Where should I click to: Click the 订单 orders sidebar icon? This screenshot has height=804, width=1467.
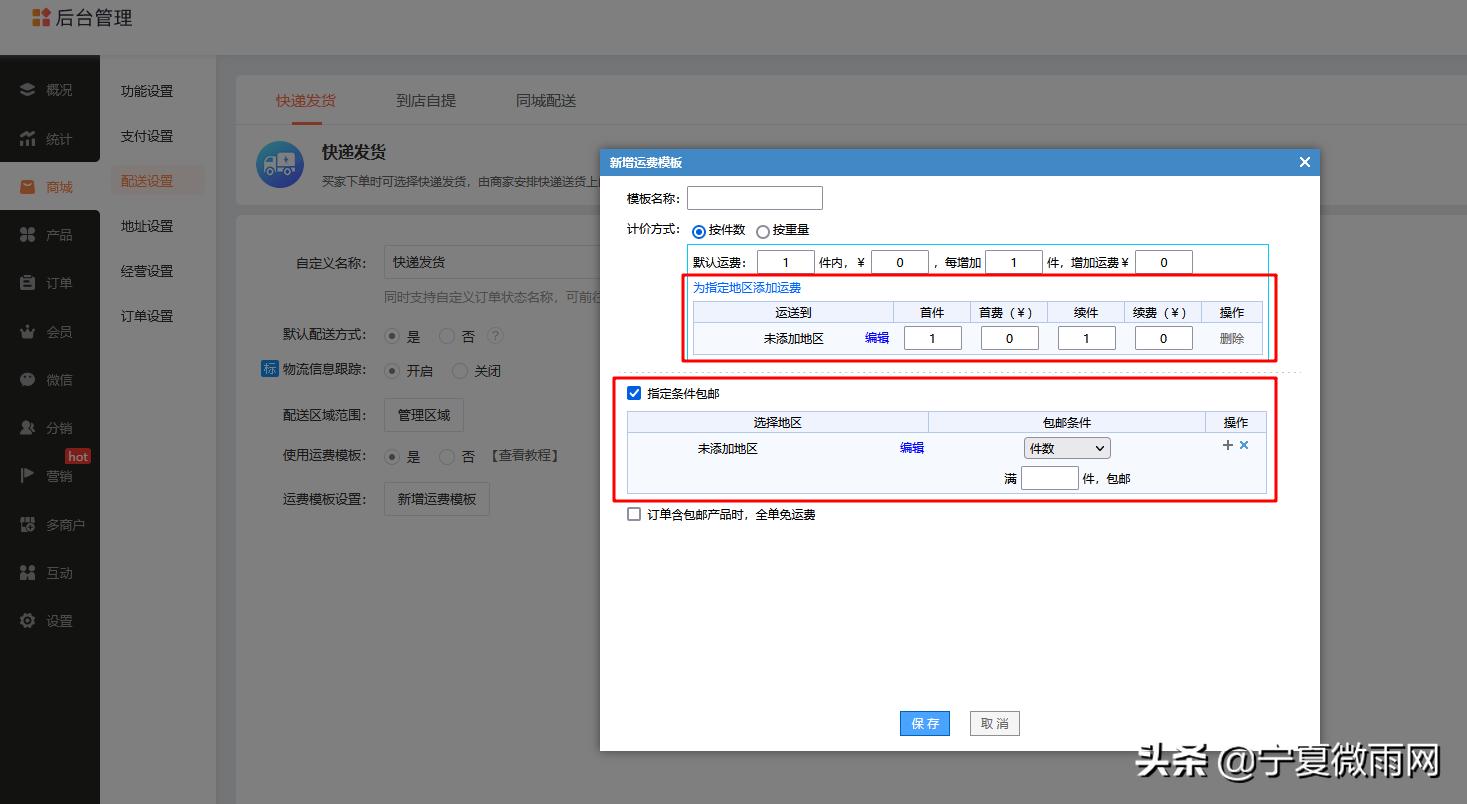50,282
